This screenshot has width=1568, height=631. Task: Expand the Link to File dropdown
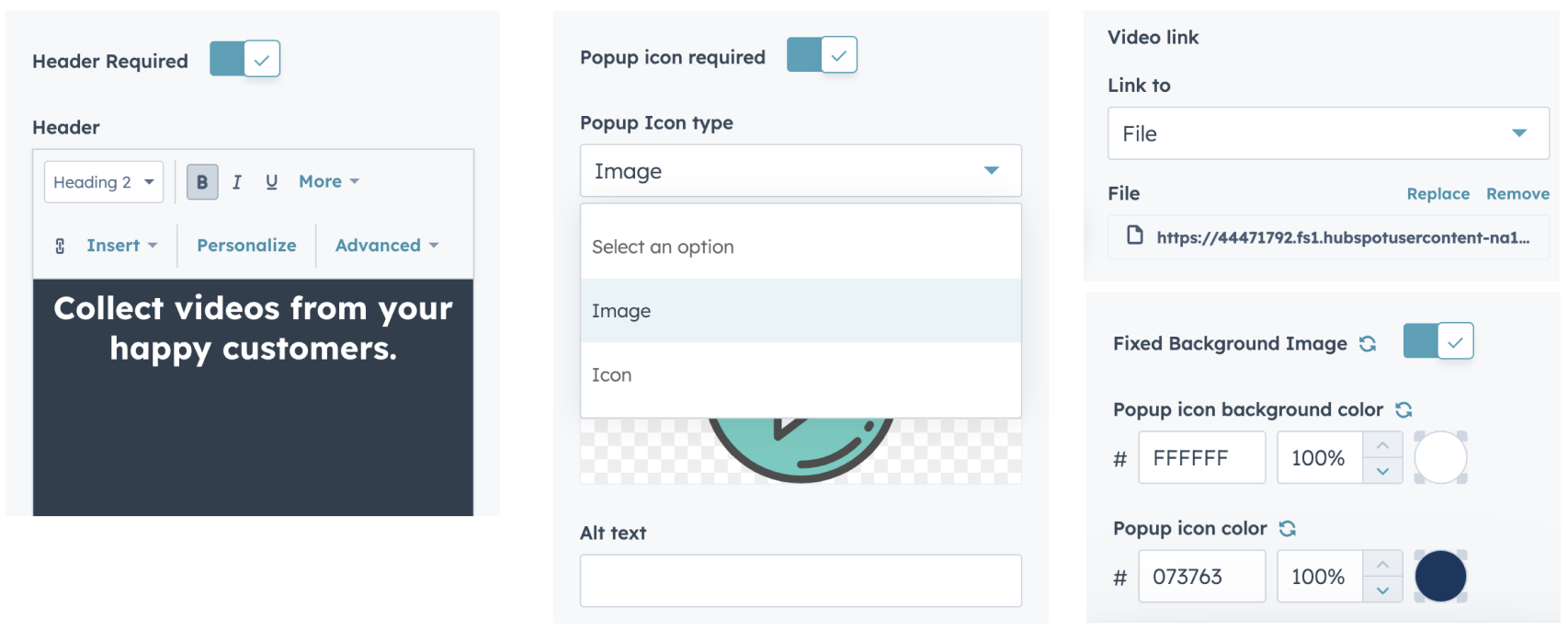pyautogui.click(x=1327, y=133)
